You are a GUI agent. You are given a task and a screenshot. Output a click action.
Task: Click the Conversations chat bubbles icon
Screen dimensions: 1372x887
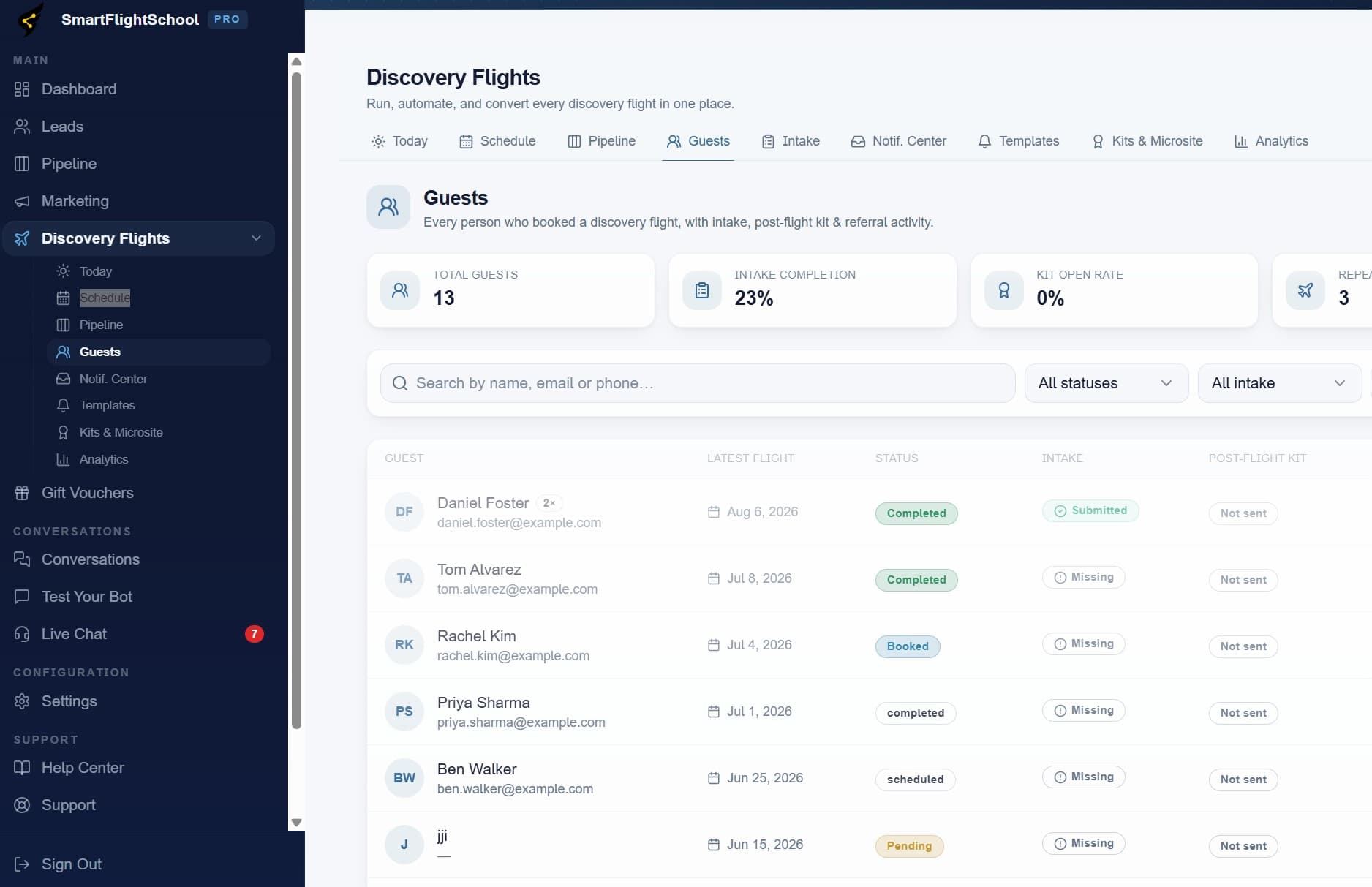[22, 559]
